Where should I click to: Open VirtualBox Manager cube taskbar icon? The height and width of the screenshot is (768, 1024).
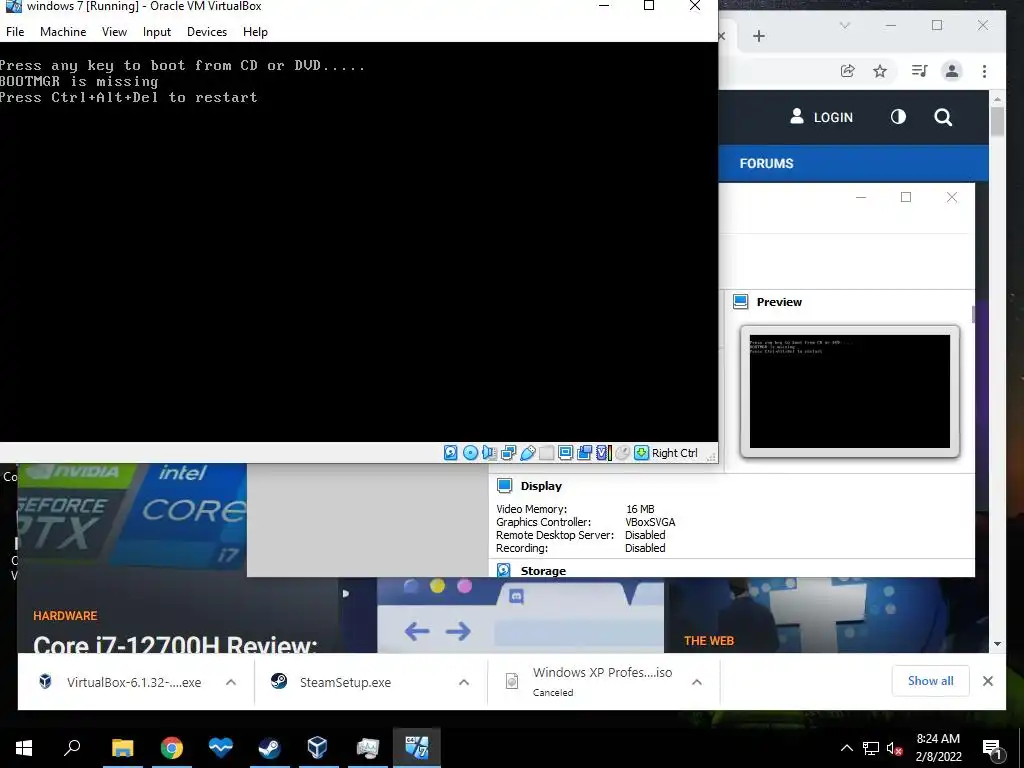(x=317, y=747)
